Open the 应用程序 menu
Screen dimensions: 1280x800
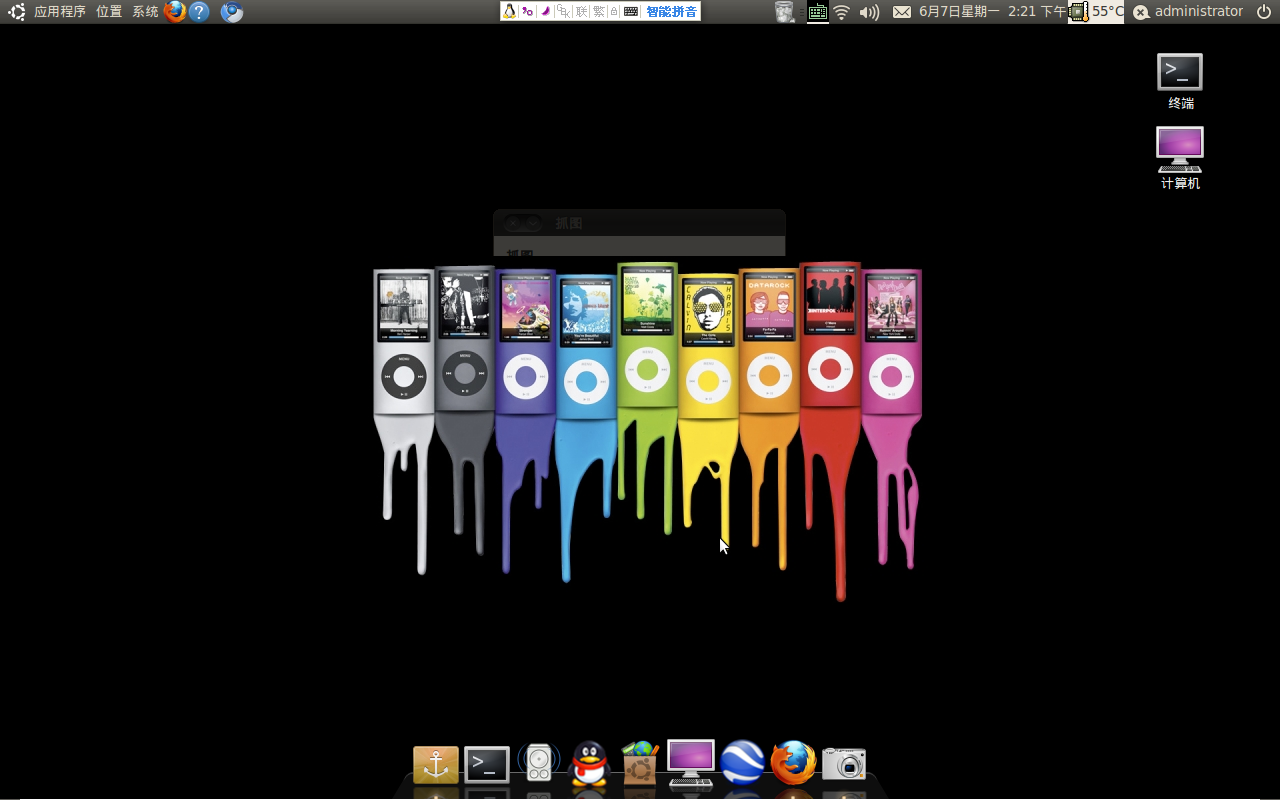(x=60, y=12)
